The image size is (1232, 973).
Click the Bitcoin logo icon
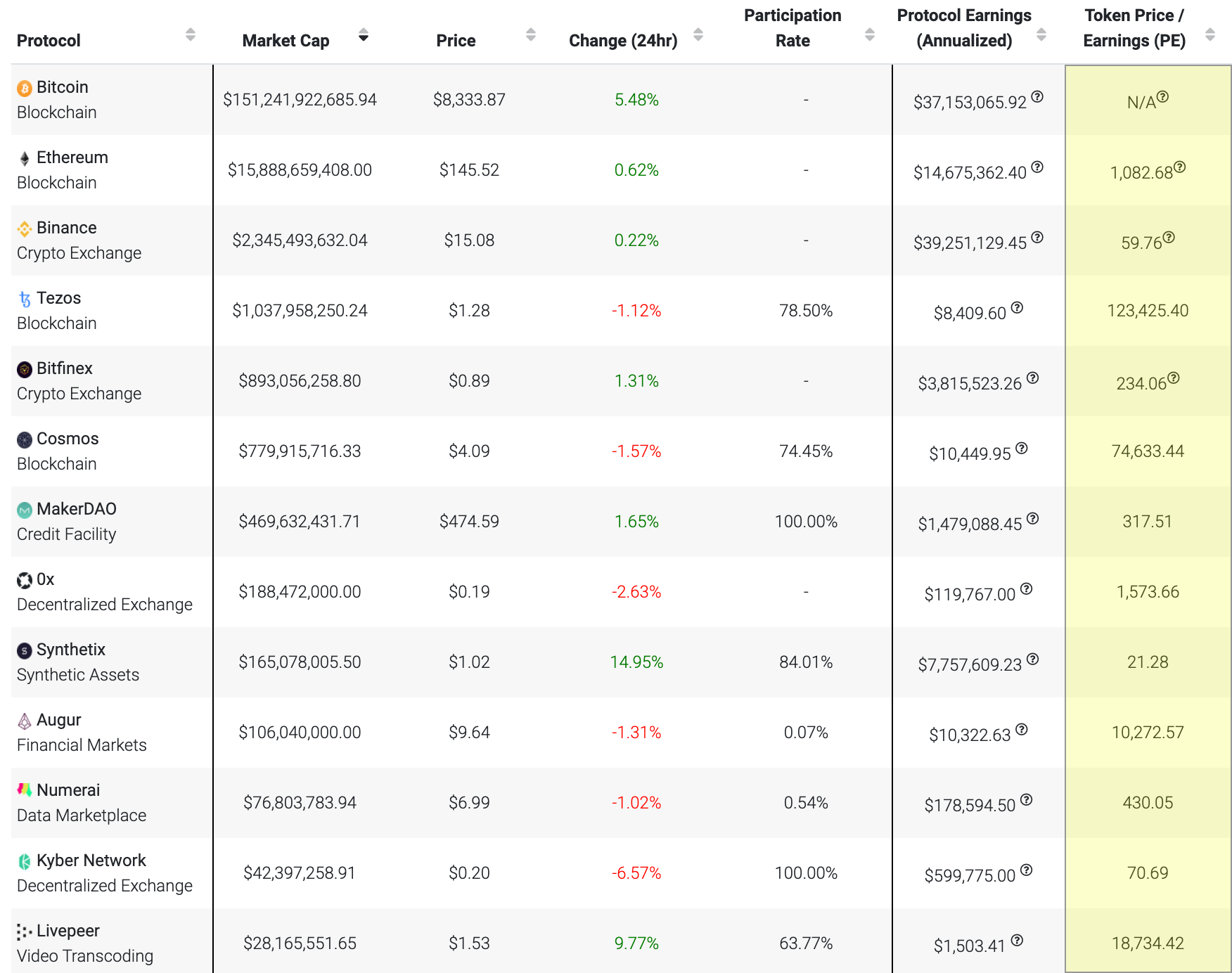point(25,88)
